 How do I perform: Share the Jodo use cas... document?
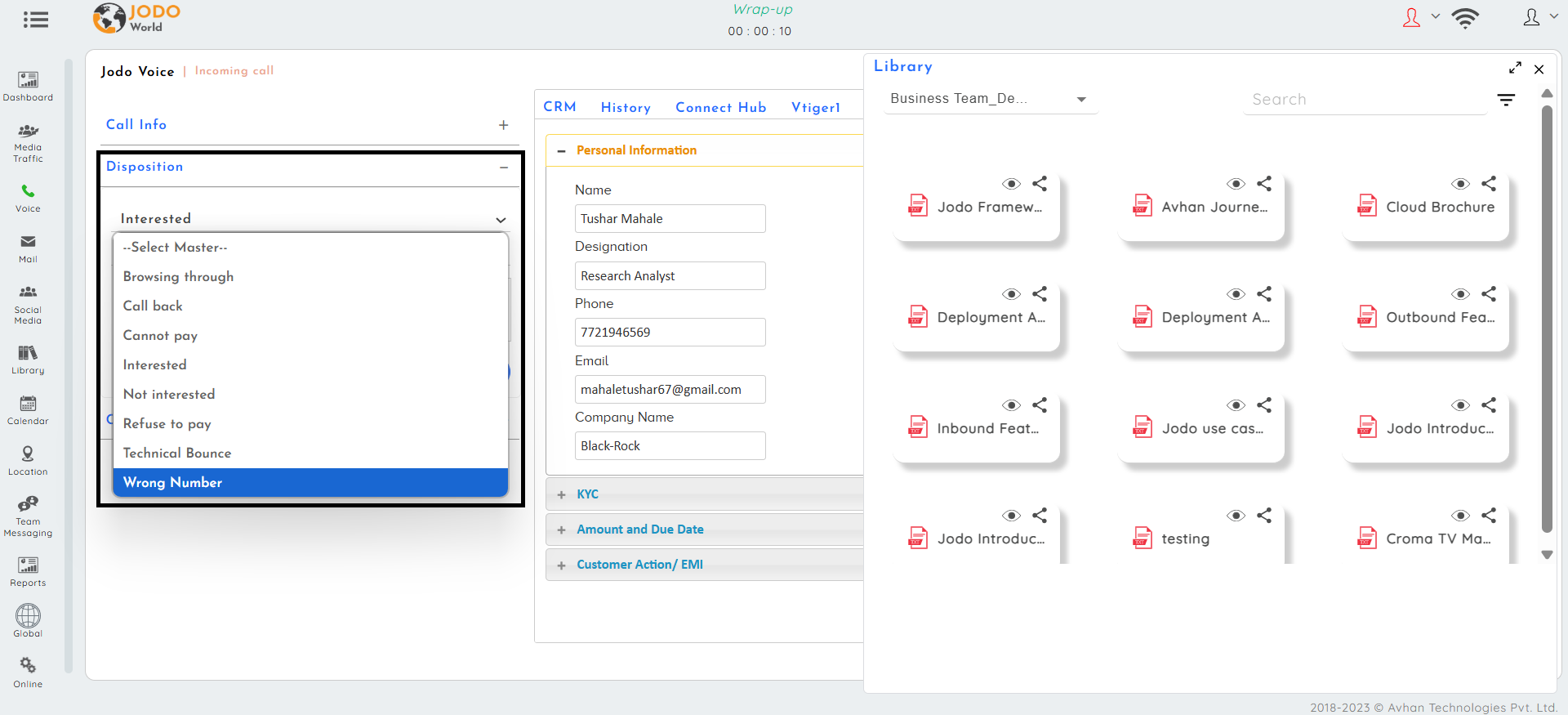pyautogui.click(x=1264, y=405)
